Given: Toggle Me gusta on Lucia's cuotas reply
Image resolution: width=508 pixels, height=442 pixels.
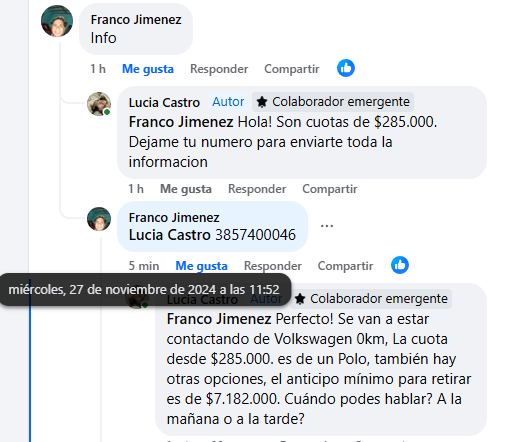Looking at the screenshot, I should pos(186,189).
